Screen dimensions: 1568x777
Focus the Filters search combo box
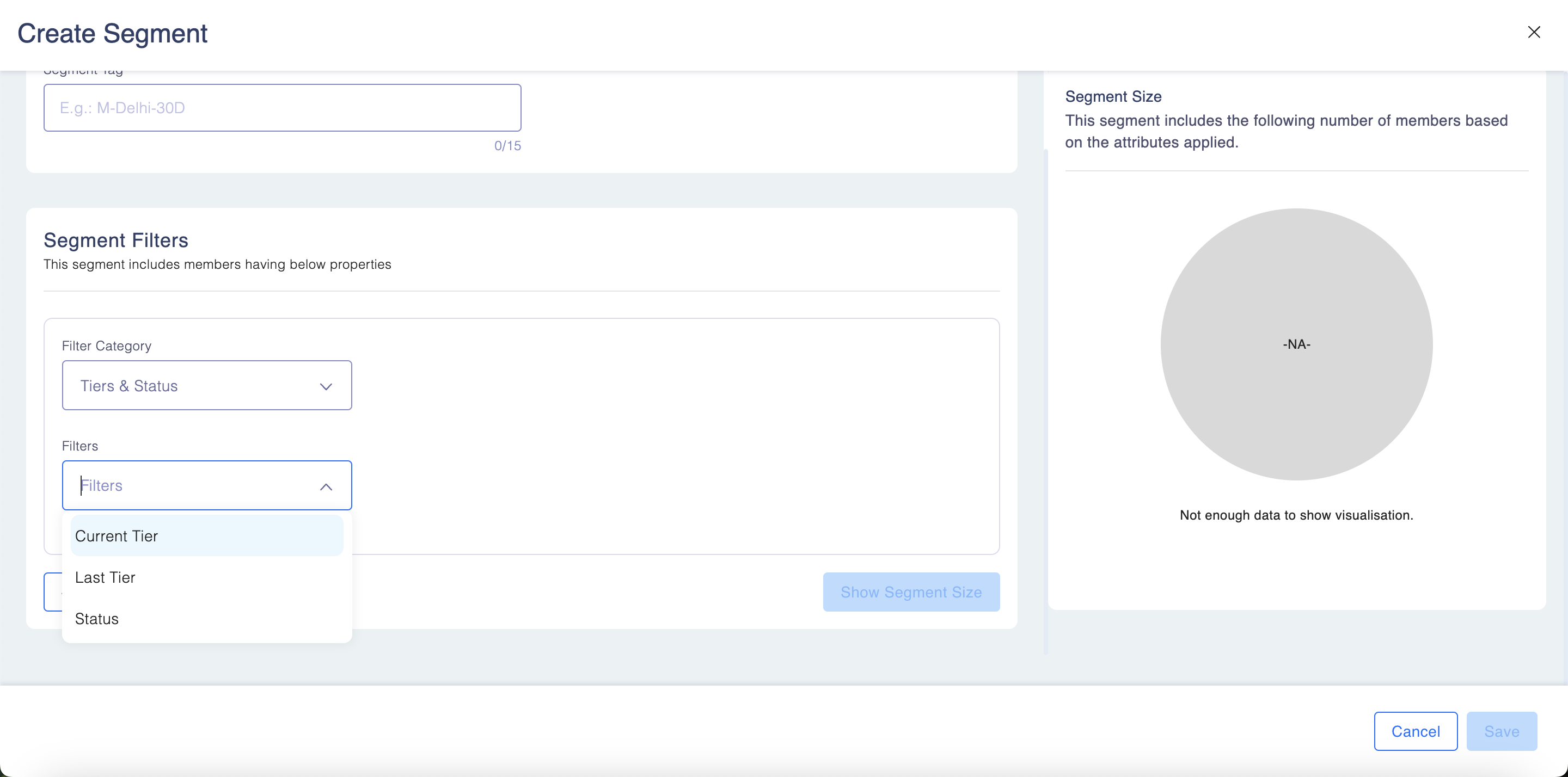coord(195,485)
